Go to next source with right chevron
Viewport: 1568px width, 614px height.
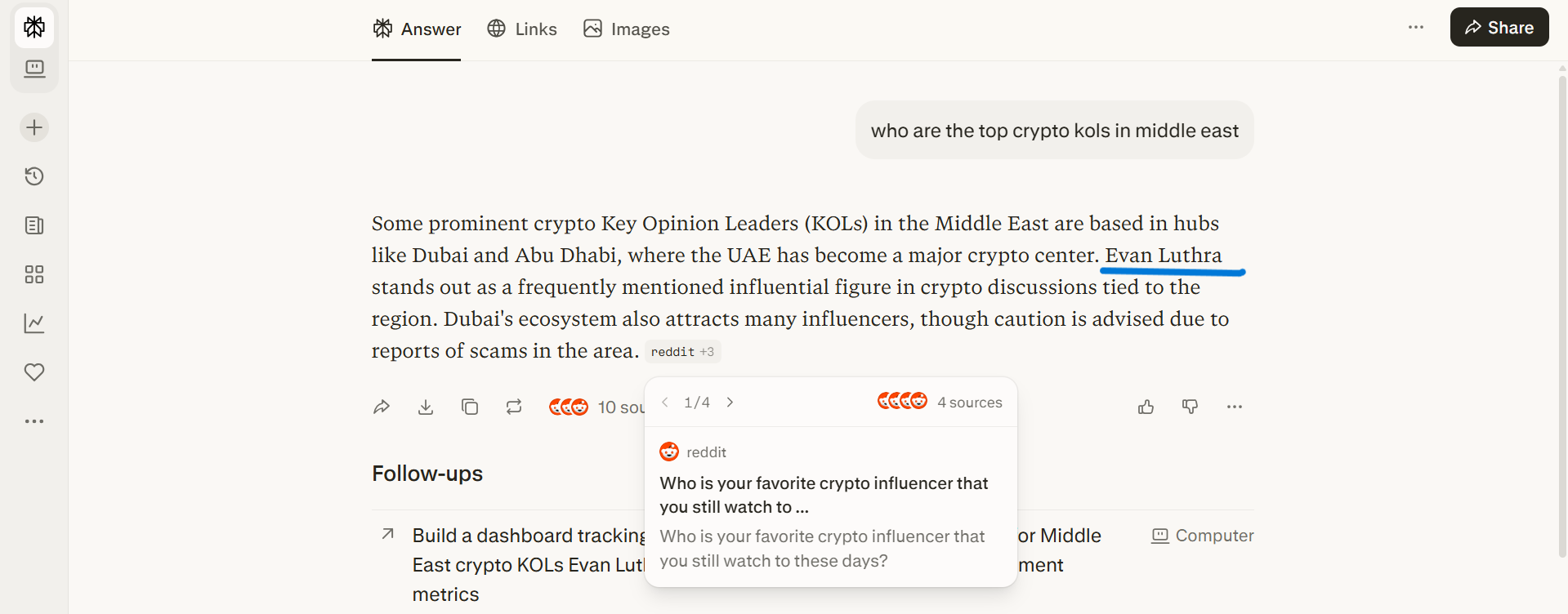pyautogui.click(x=730, y=402)
